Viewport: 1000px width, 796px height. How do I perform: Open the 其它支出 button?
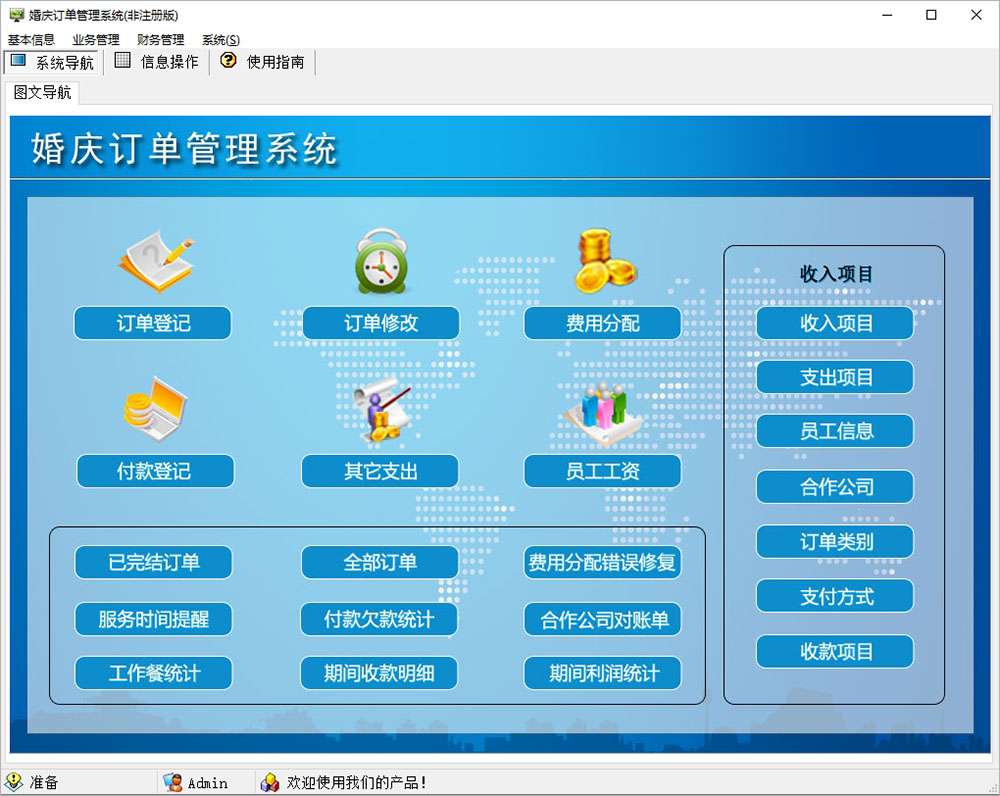[380, 471]
